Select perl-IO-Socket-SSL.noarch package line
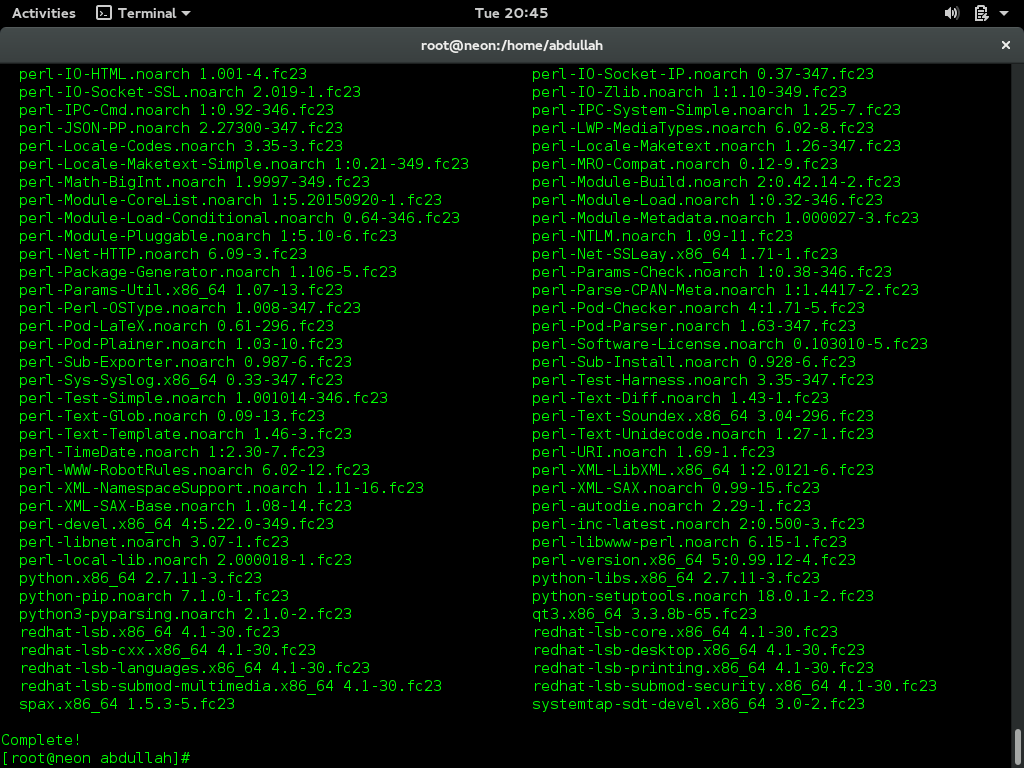Image resolution: width=1024 pixels, height=768 pixels. tap(189, 92)
